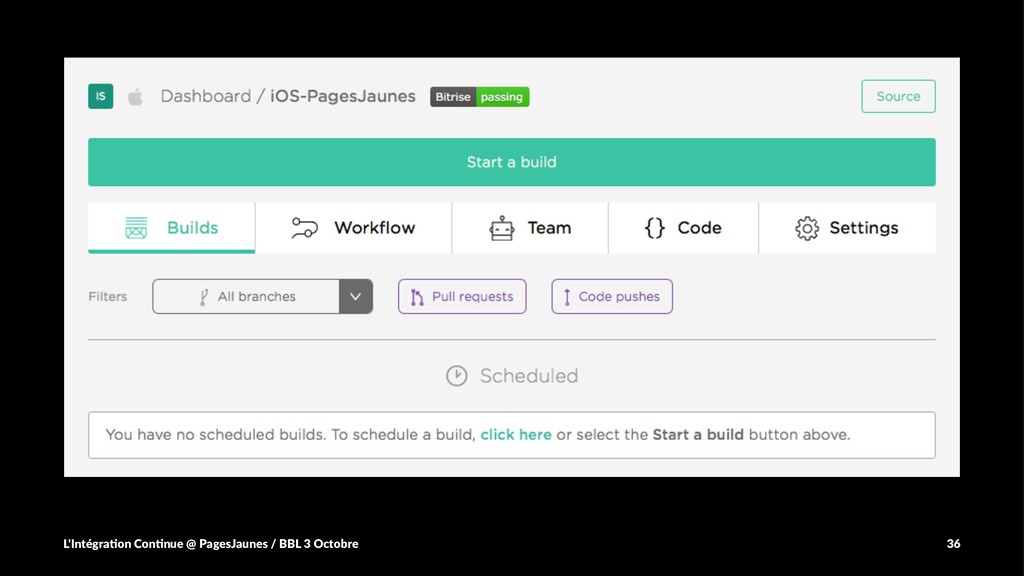Click the Filters label
This screenshot has width=1024, height=576.
click(108, 296)
